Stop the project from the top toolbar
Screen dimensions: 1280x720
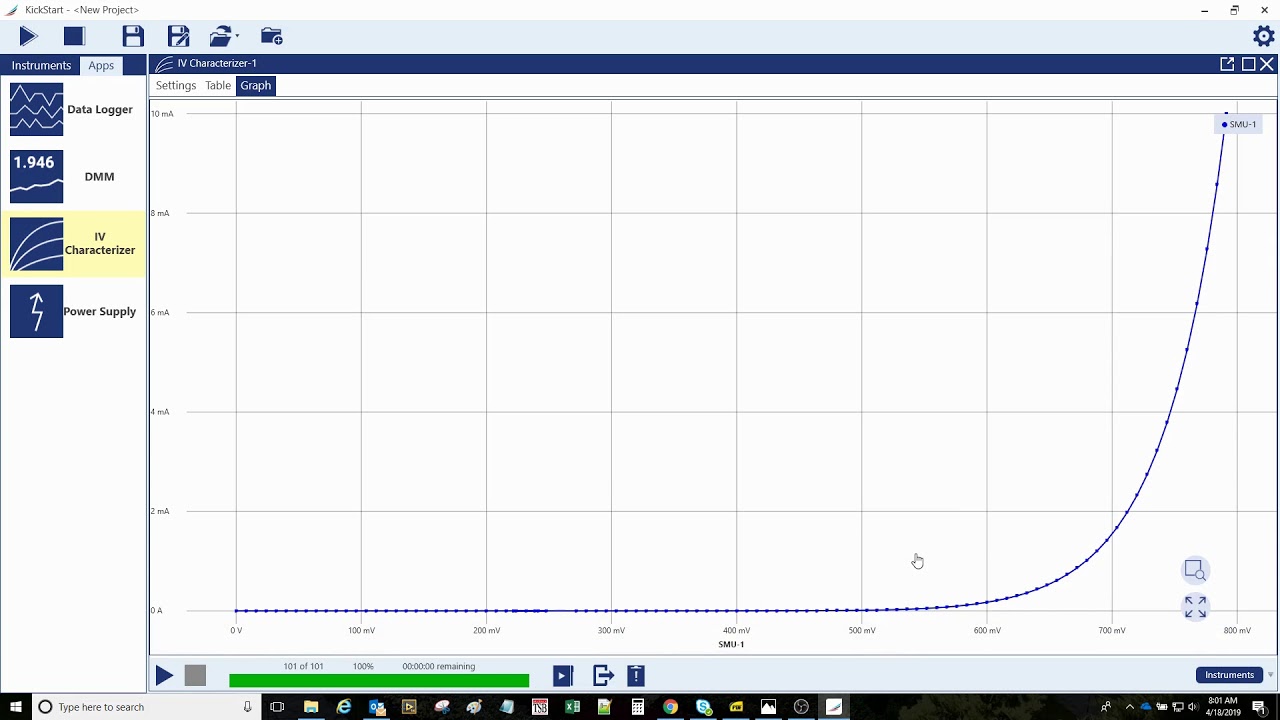(74, 37)
